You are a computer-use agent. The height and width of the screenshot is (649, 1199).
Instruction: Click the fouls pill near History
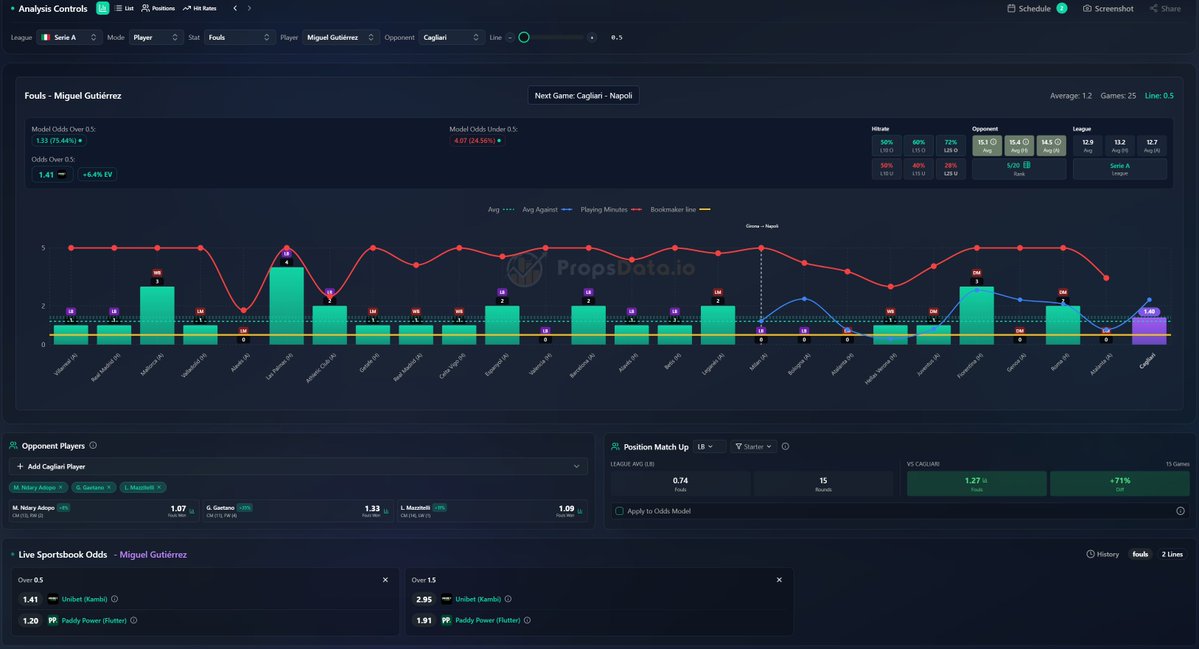click(1140, 554)
